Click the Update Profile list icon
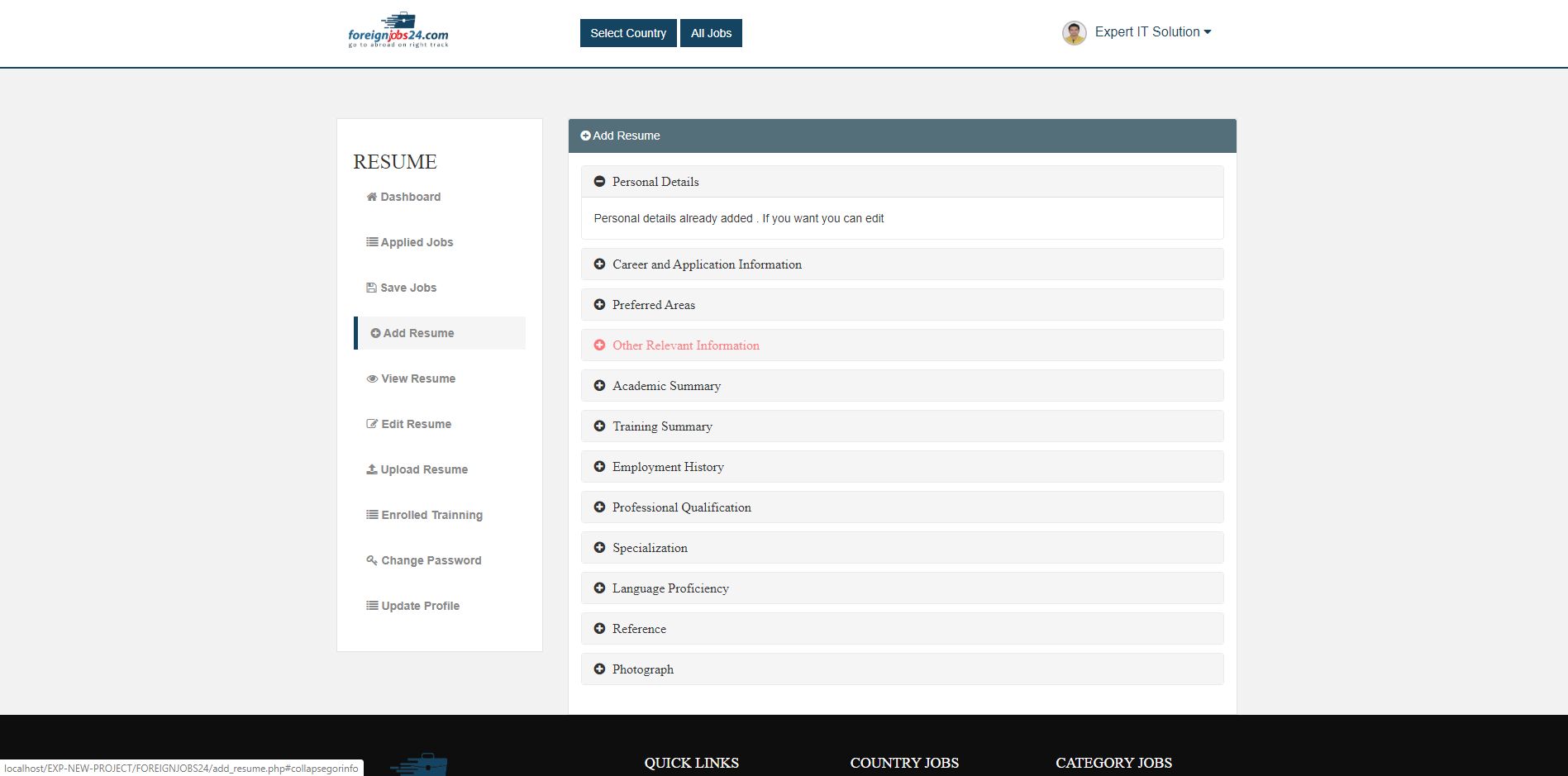 point(372,606)
